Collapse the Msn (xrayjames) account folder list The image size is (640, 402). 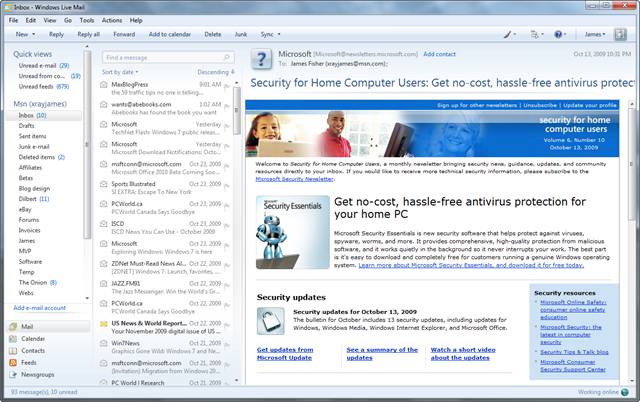[x=40, y=104]
